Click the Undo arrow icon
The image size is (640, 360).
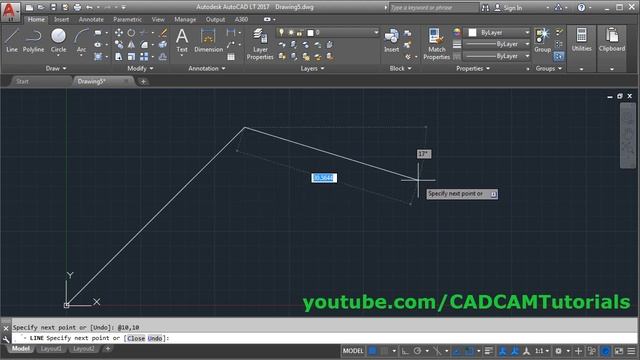[89, 7]
